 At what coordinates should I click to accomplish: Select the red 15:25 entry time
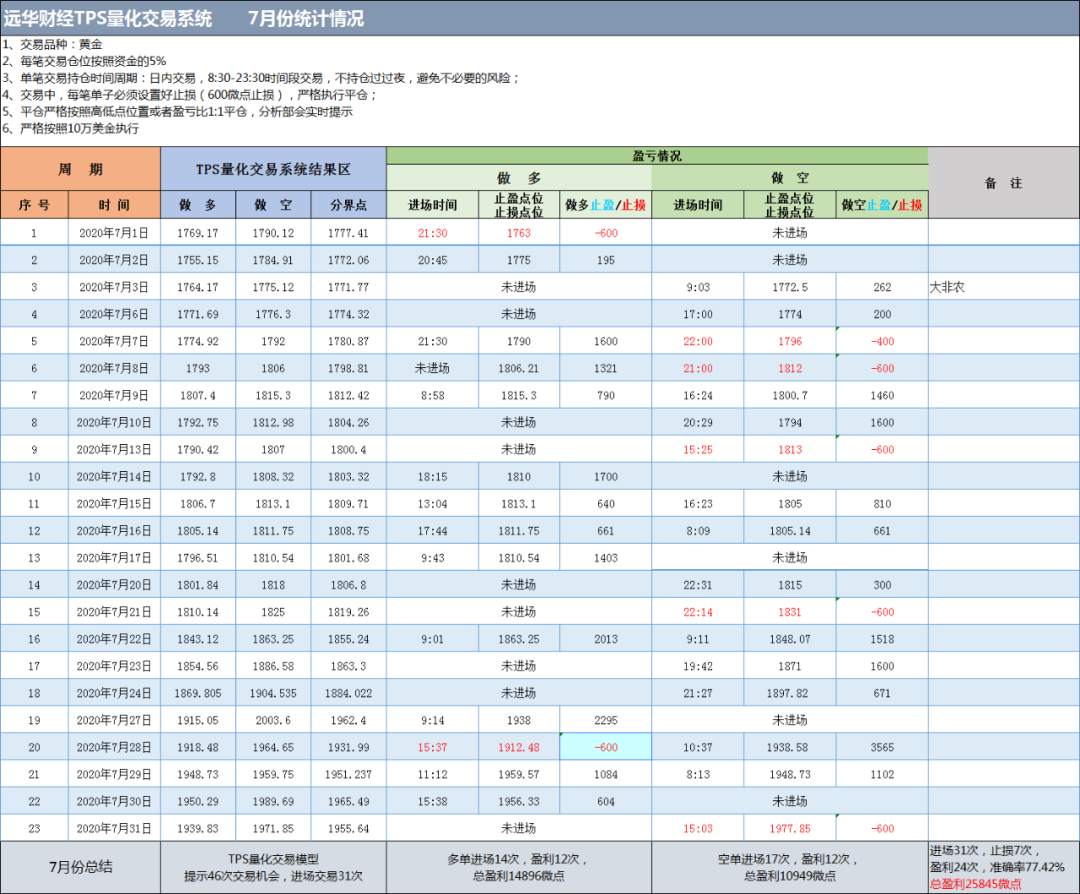click(698, 450)
